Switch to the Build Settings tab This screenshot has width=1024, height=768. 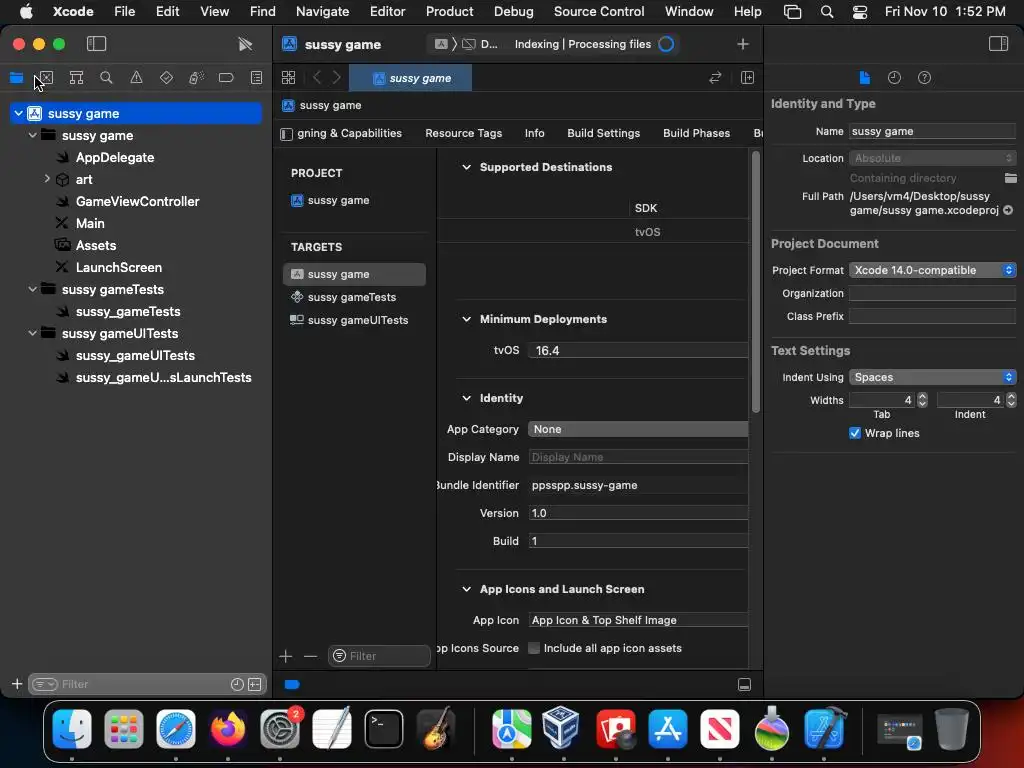[x=603, y=133]
